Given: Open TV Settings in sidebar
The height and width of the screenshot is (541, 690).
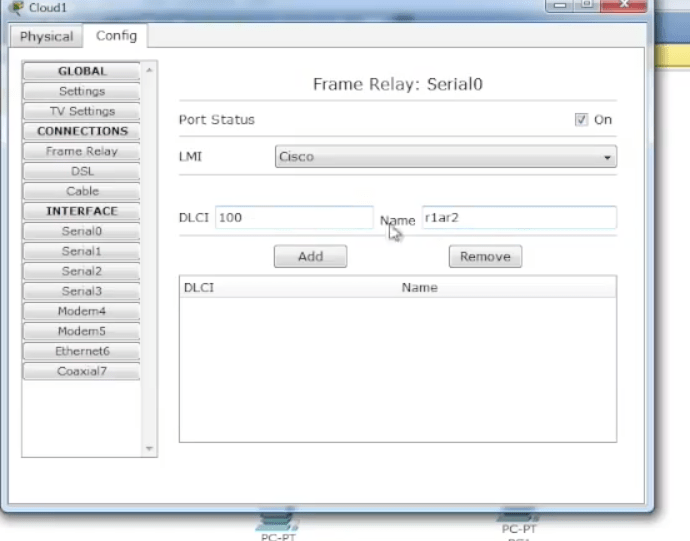Looking at the screenshot, I should tap(82, 111).
